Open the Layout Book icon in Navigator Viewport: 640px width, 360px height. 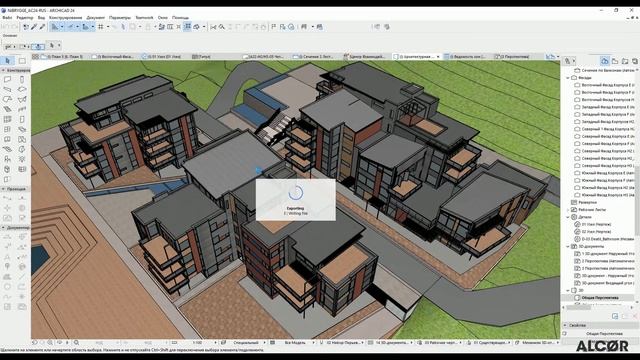625,61
